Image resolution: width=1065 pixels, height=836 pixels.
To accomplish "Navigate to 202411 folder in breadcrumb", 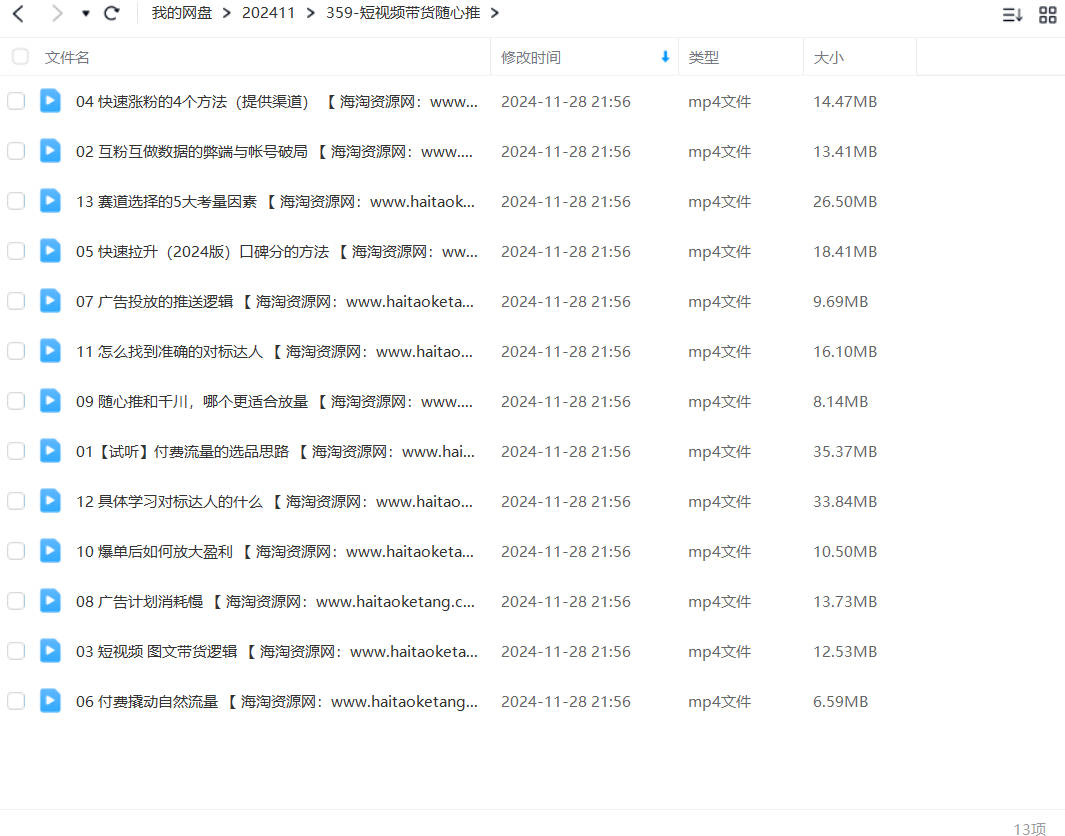I will point(268,13).
